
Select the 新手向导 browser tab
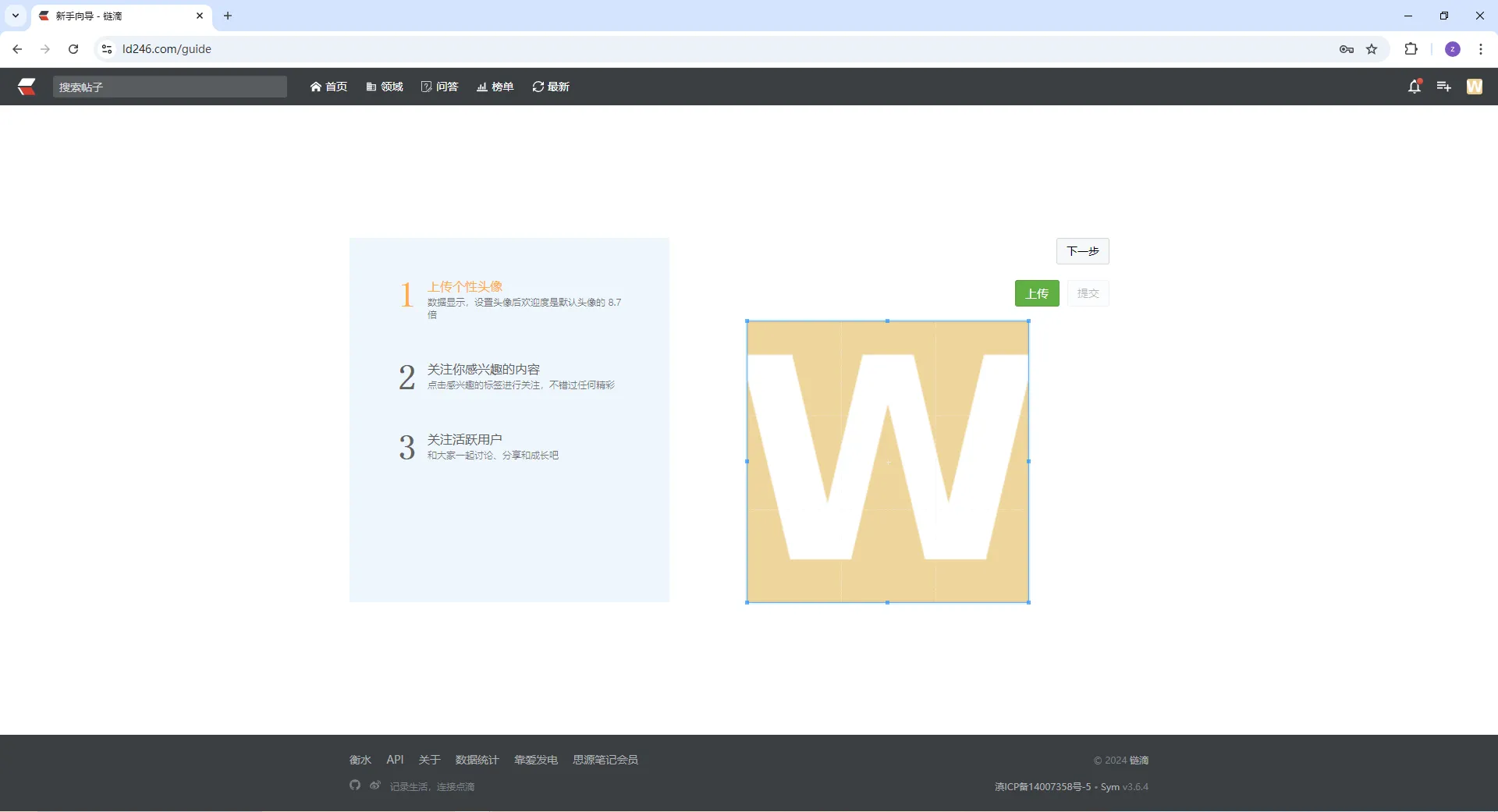click(122, 16)
